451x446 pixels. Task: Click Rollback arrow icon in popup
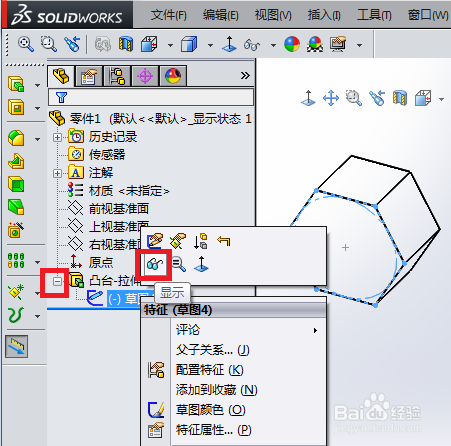224,240
